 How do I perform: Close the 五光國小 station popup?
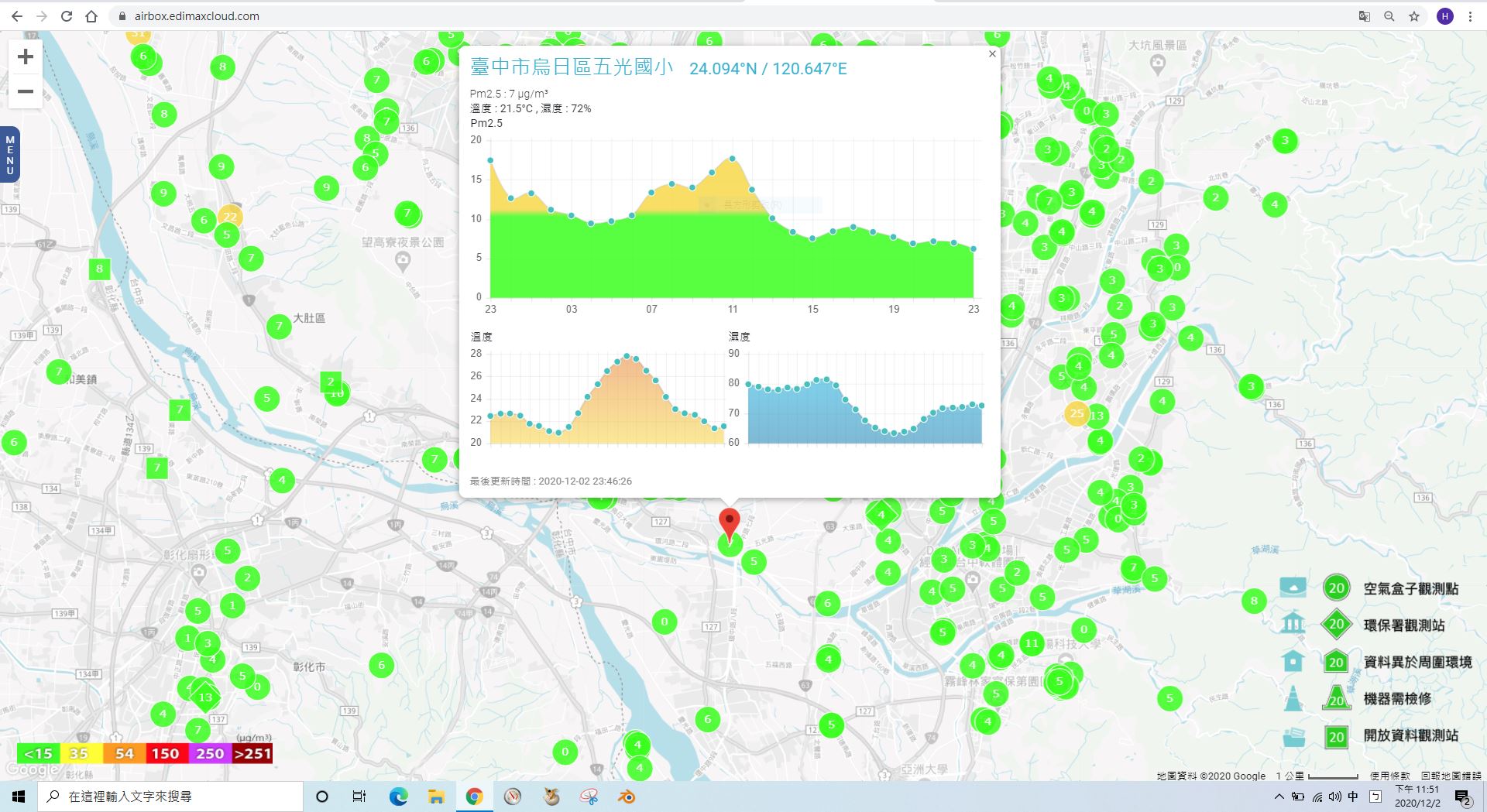tap(992, 54)
